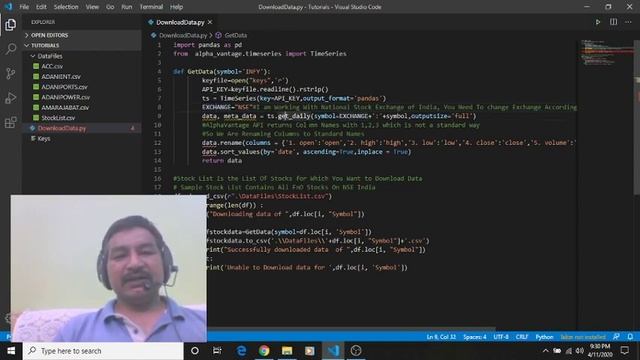Change indentation via Spaces: 4
Screen dimensions: 640x360
(475, 337)
